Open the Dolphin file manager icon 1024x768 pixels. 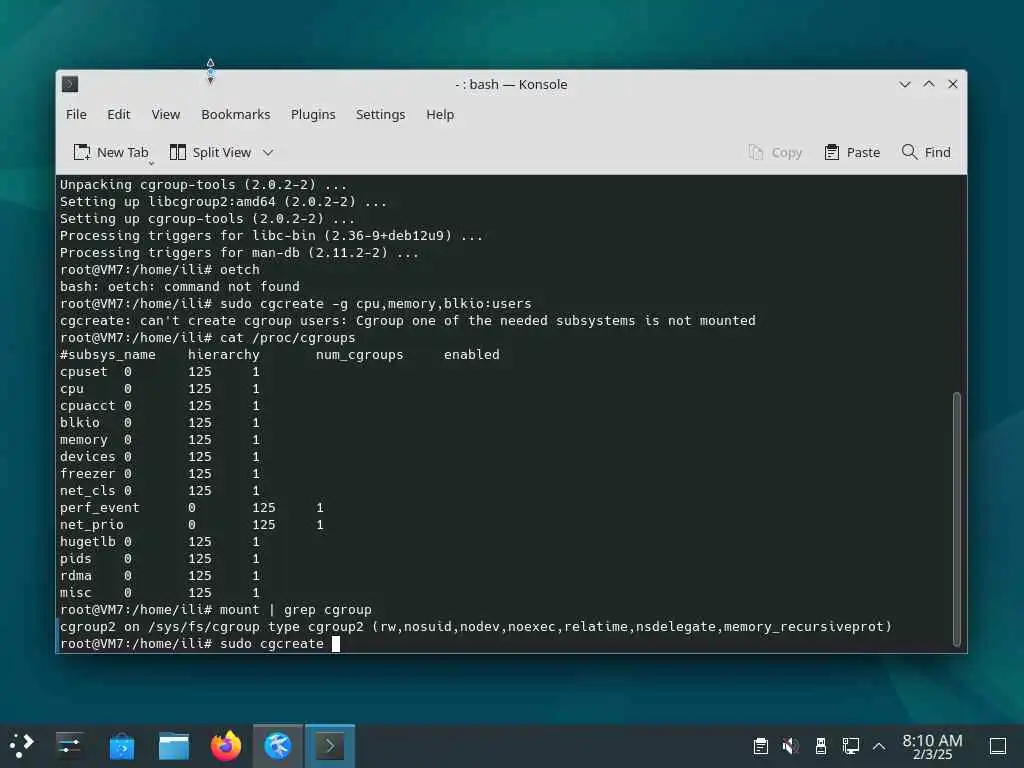click(174, 746)
